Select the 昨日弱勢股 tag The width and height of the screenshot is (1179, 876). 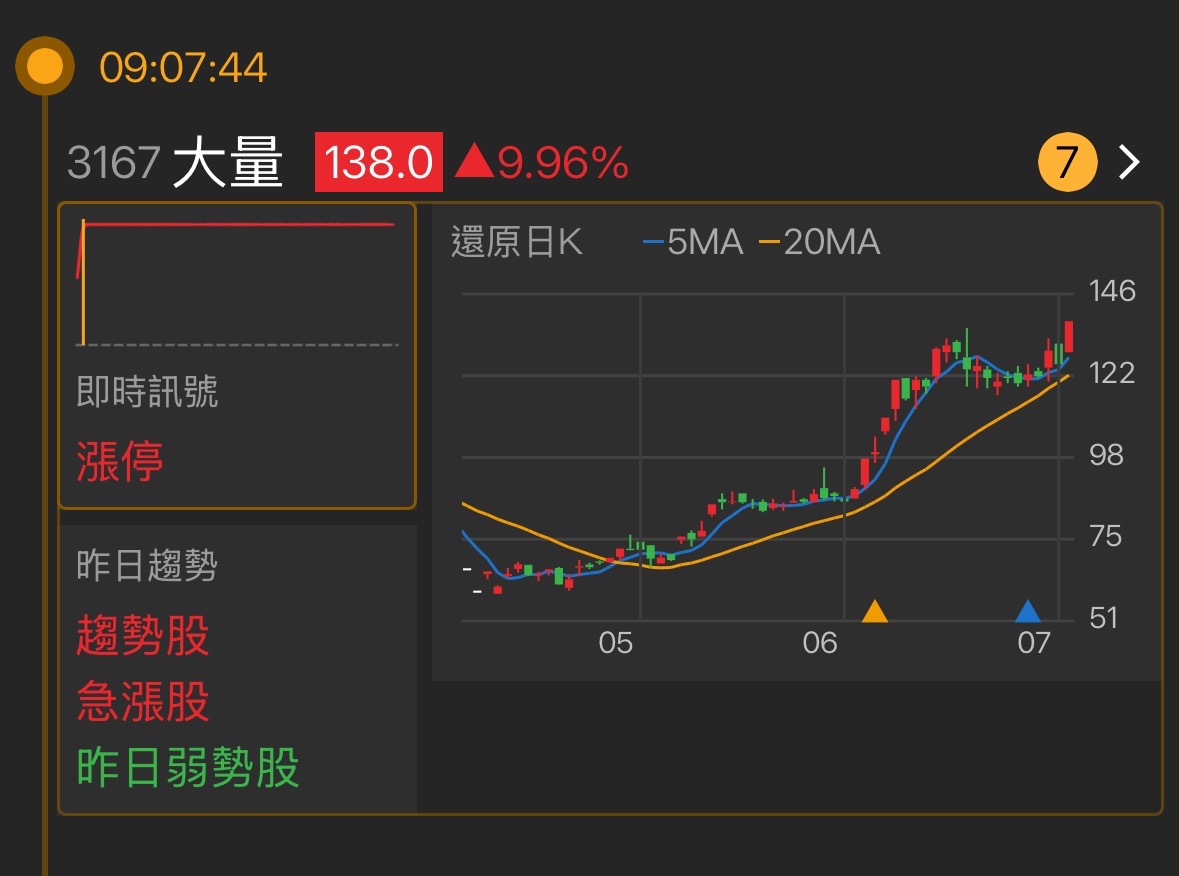(x=188, y=769)
